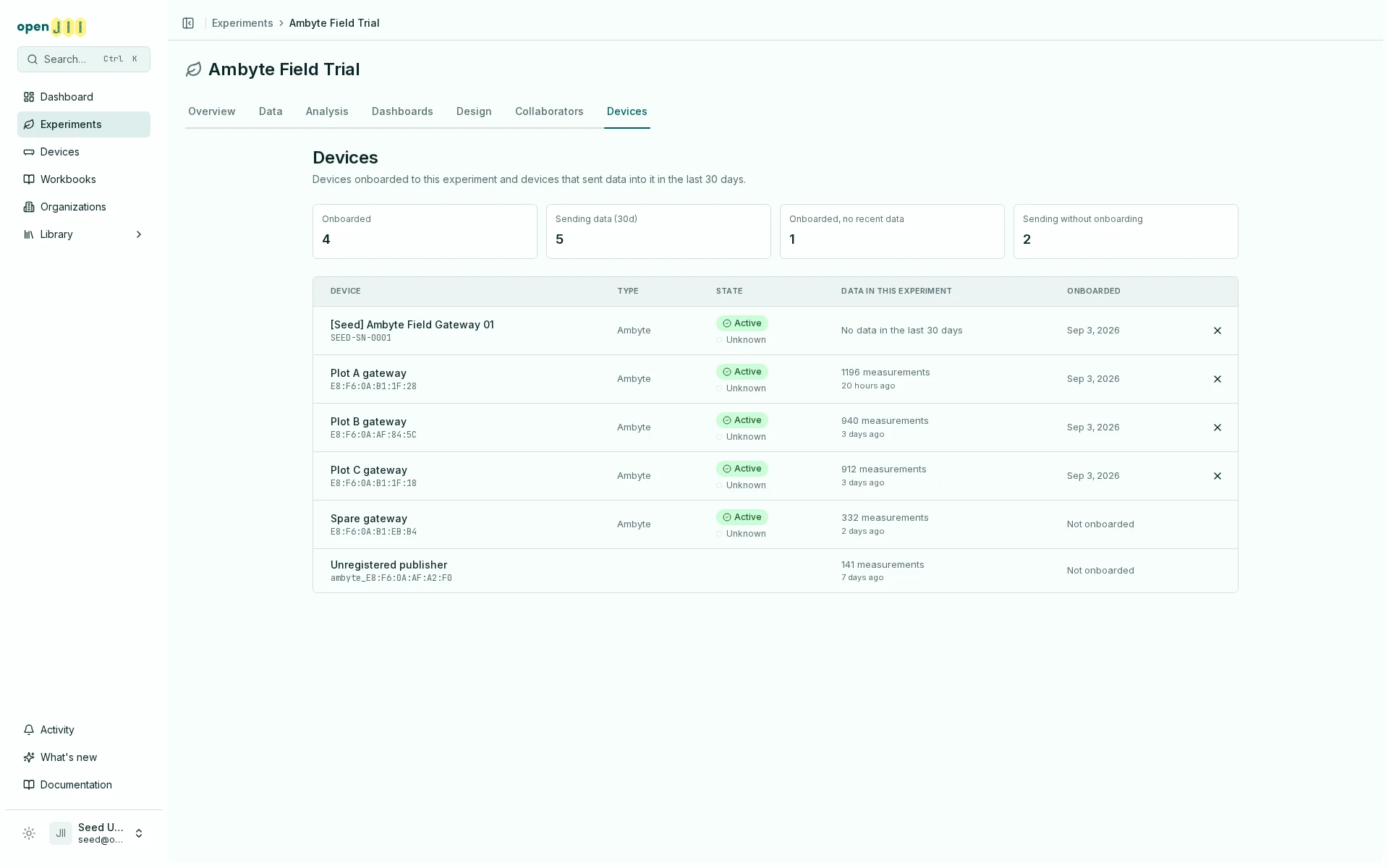Open the Seed User account menu chevron
This screenshot has width=1389, height=868.
point(139,833)
